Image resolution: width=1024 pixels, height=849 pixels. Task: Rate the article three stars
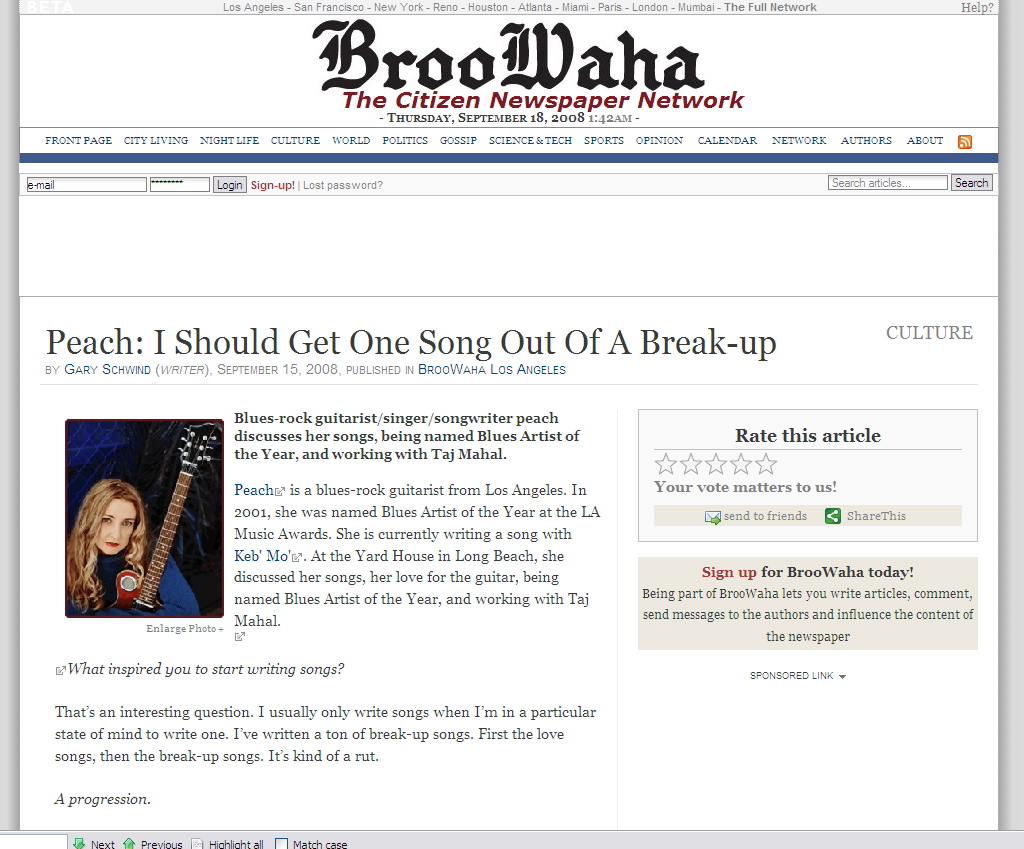coord(716,464)
